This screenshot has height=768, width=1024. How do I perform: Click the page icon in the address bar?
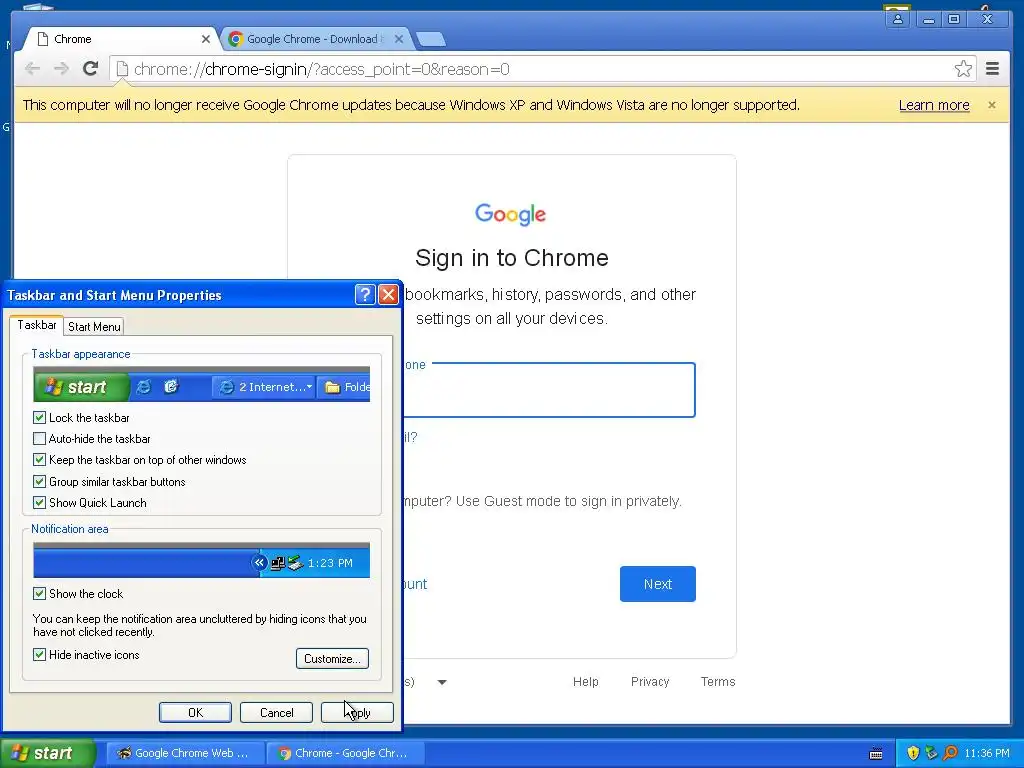pos(122,69)
